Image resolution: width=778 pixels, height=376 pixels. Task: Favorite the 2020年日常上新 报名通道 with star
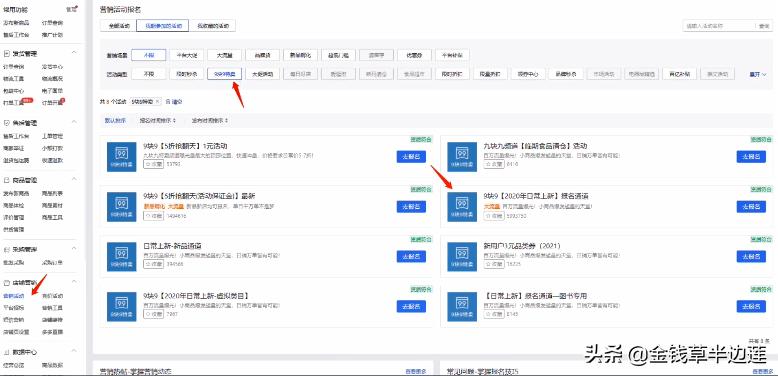coord(494,216)
